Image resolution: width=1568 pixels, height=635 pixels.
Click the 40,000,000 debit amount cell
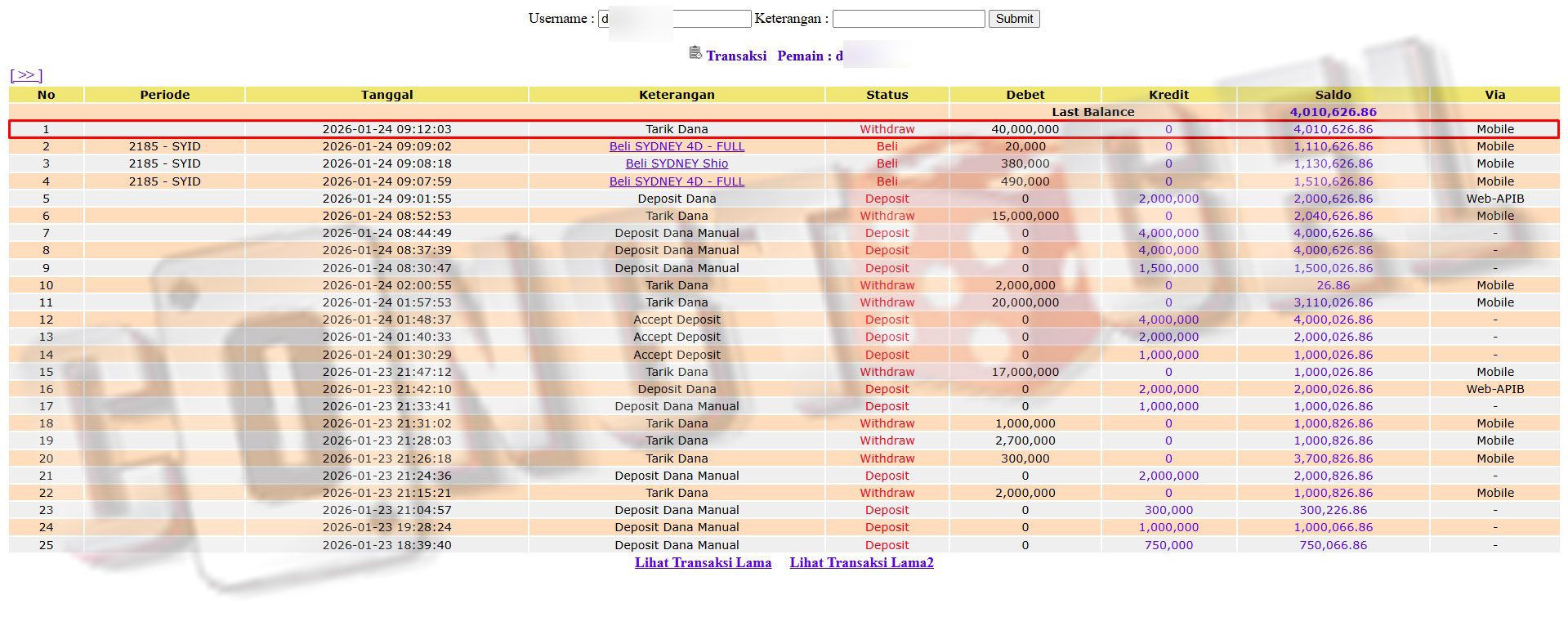1025,129
